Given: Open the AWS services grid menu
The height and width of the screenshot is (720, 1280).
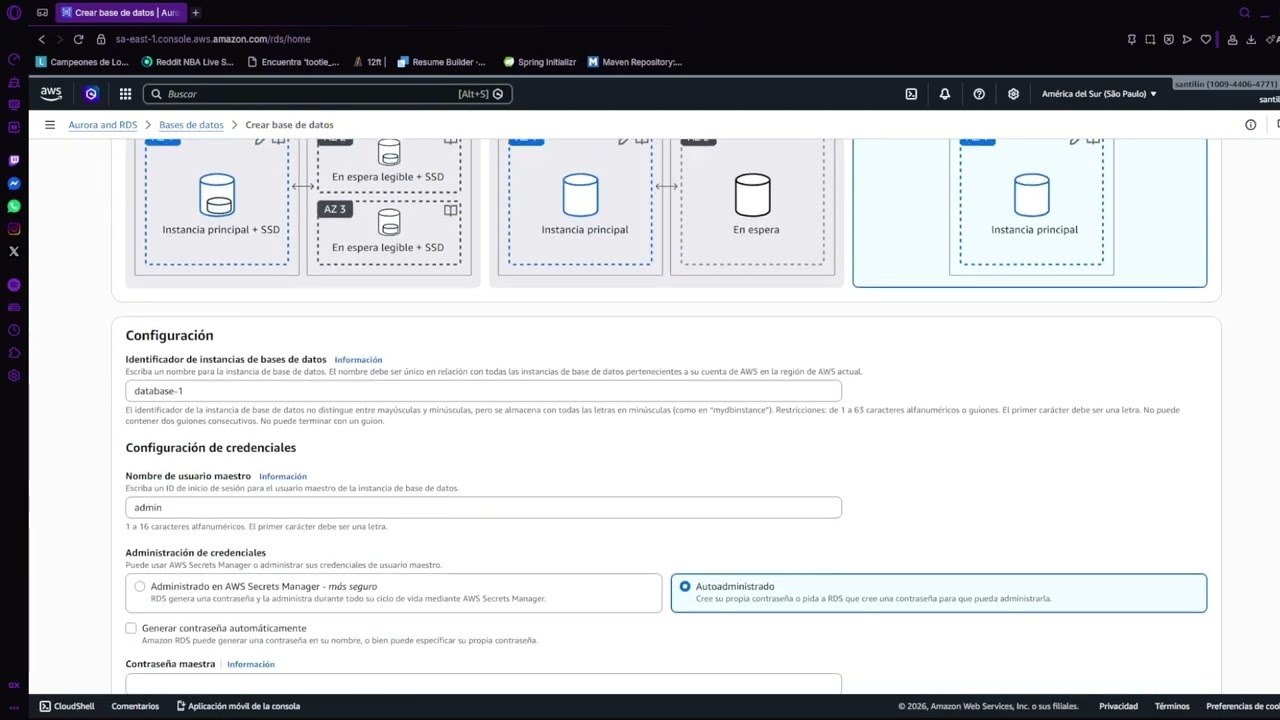Looking at the screenshot, I should 125,93.
